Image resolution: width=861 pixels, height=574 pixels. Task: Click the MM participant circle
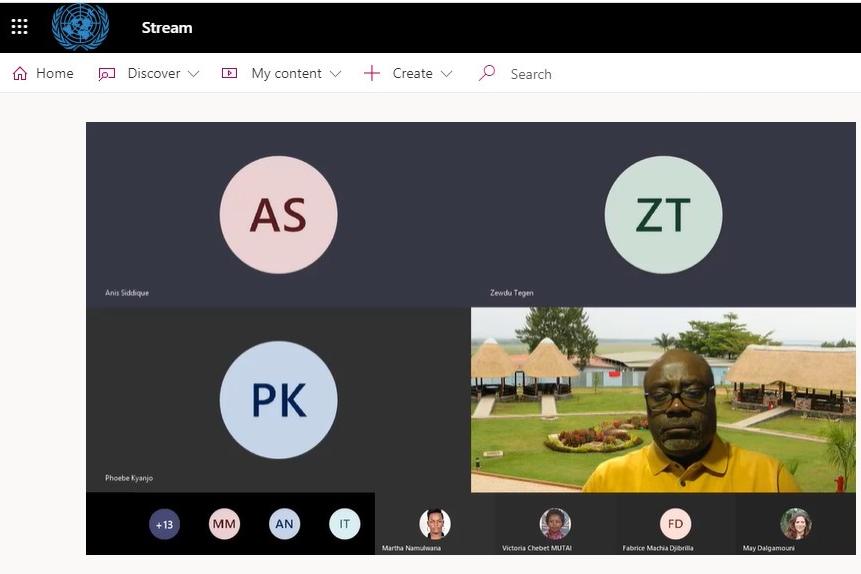224,524
